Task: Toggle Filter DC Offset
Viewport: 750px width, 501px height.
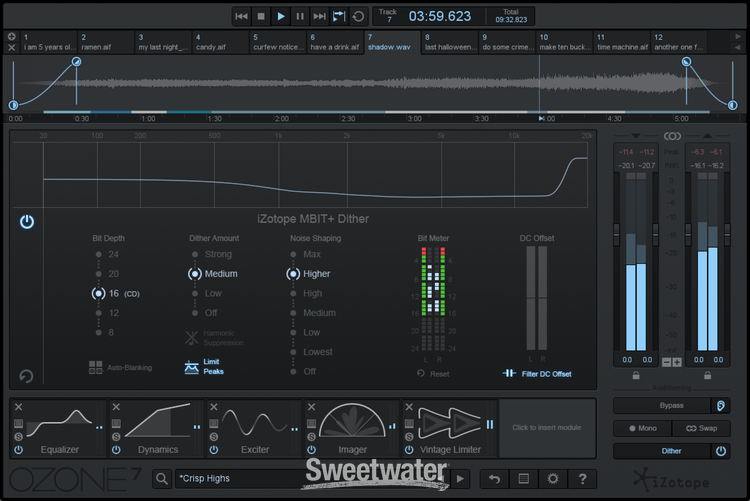Action: click(x=537, y=373)
